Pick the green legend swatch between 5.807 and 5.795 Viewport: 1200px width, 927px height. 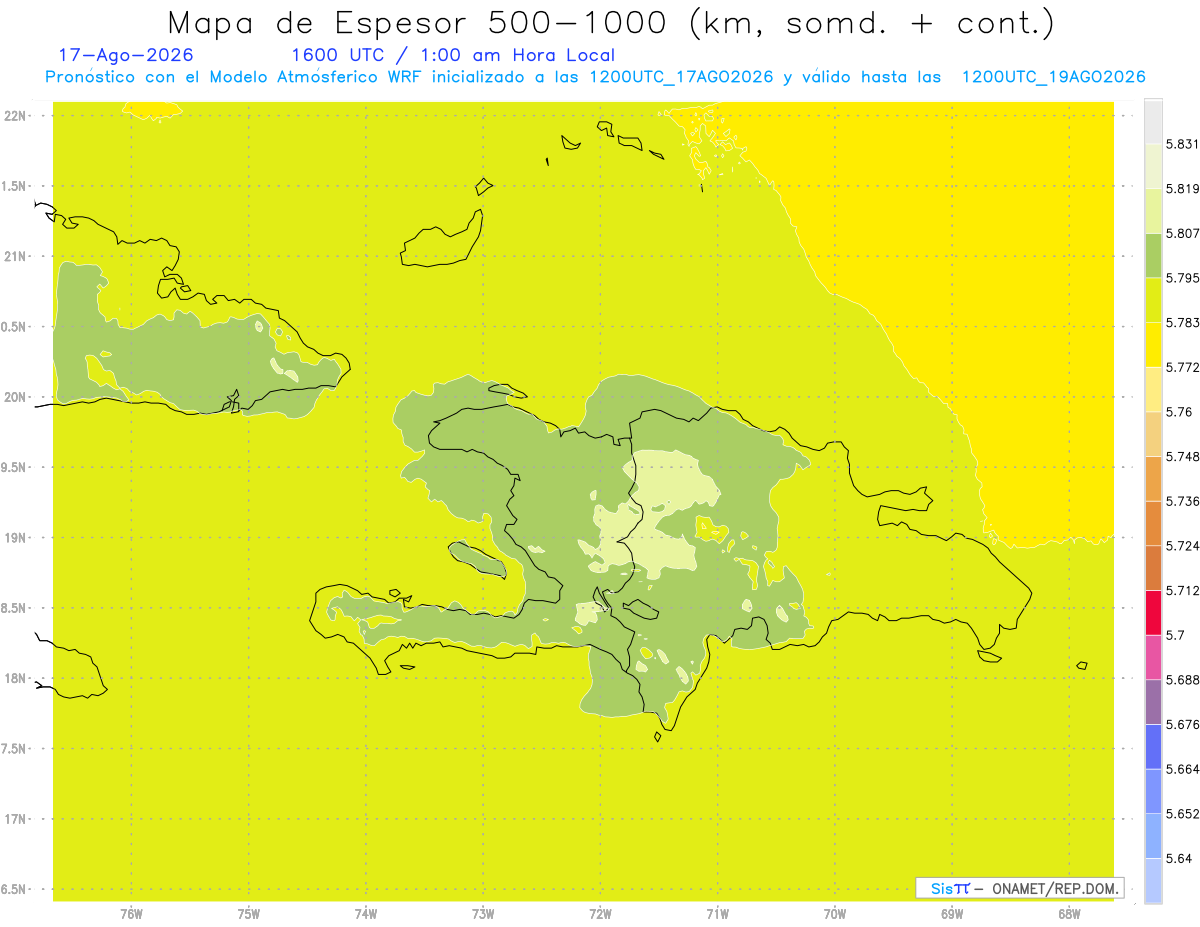click(1153, 255)
